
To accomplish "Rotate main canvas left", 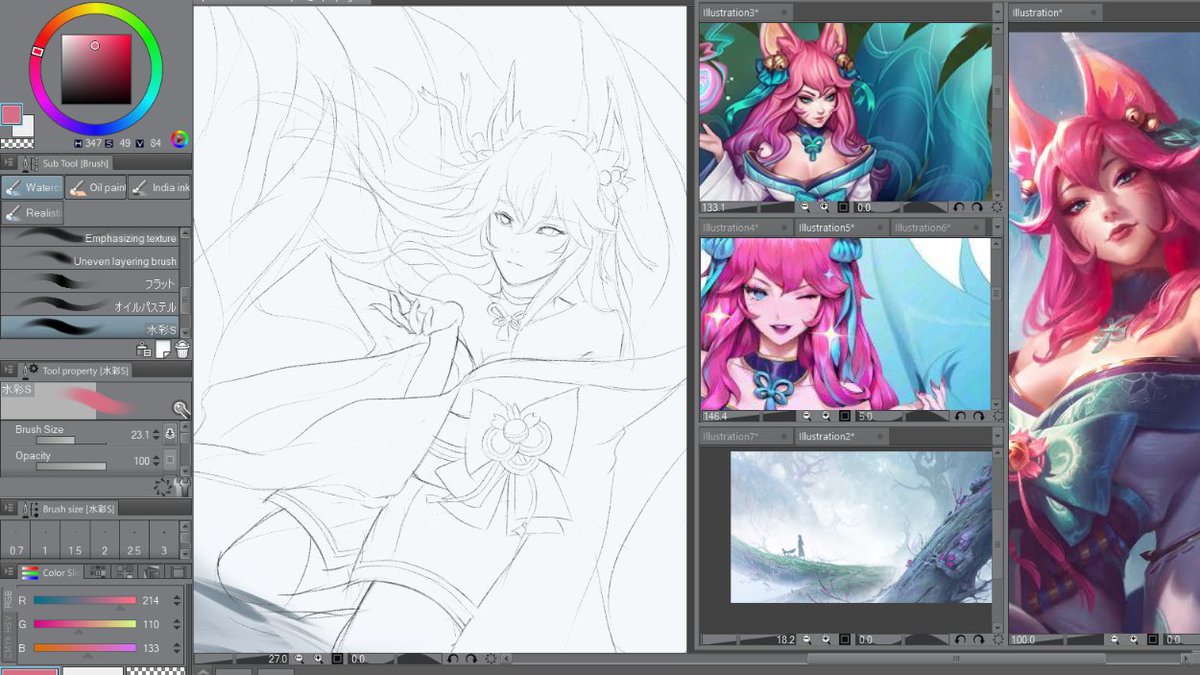I will pyautogui.click(x=453, y=659).
